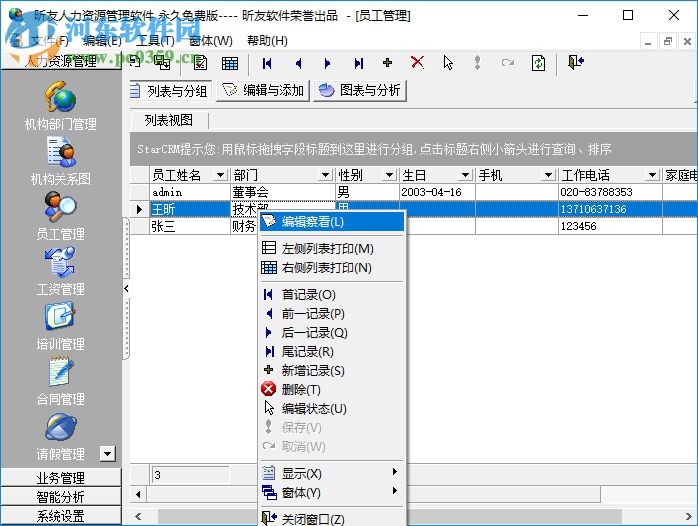Open 工资管理 sidebar module
698x526 pixels.
click(61, 271)
